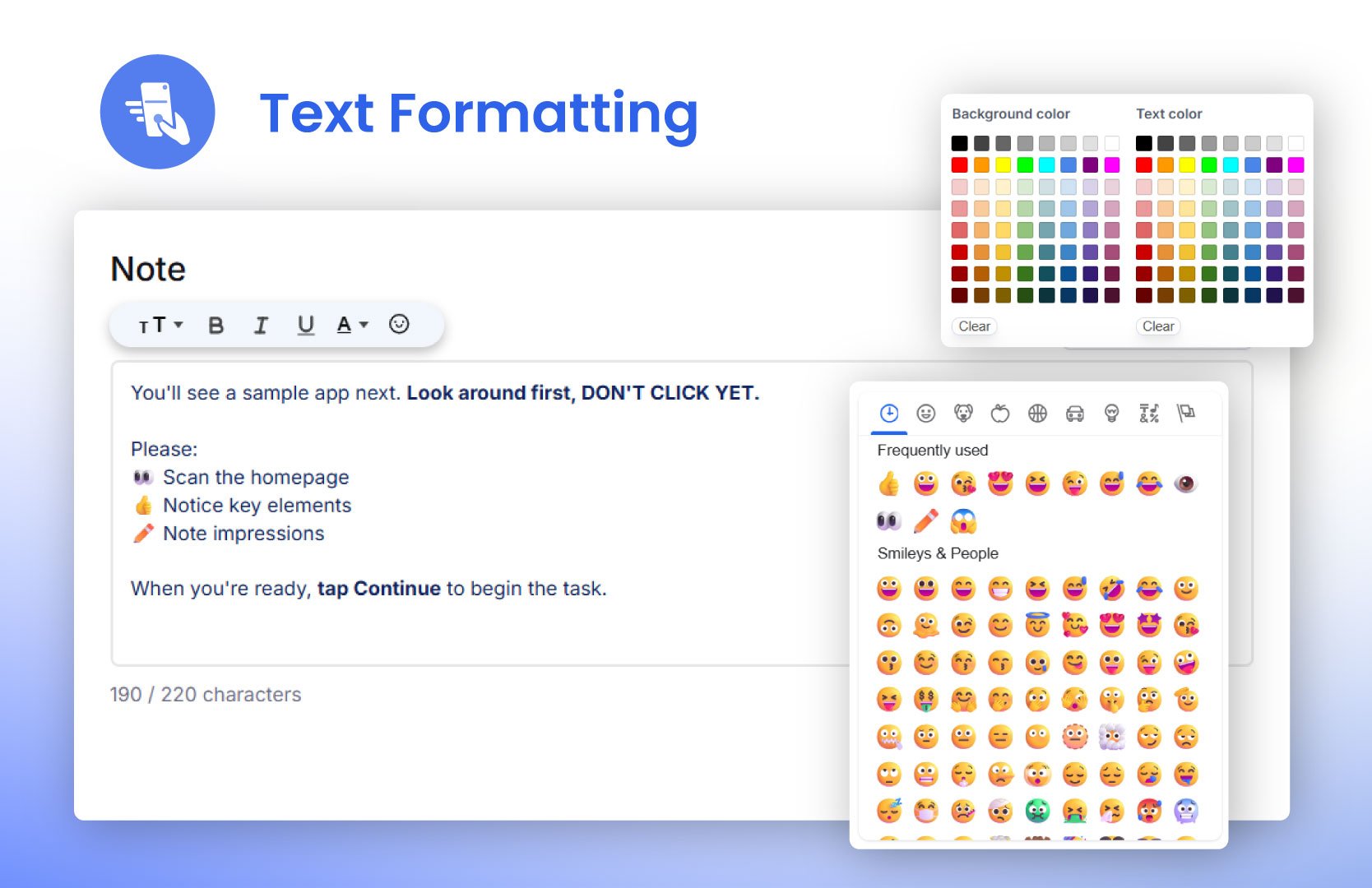The image size is (1372, 888).
Task: Open the Flags emoji category tab
Action: coord(1185,414)
